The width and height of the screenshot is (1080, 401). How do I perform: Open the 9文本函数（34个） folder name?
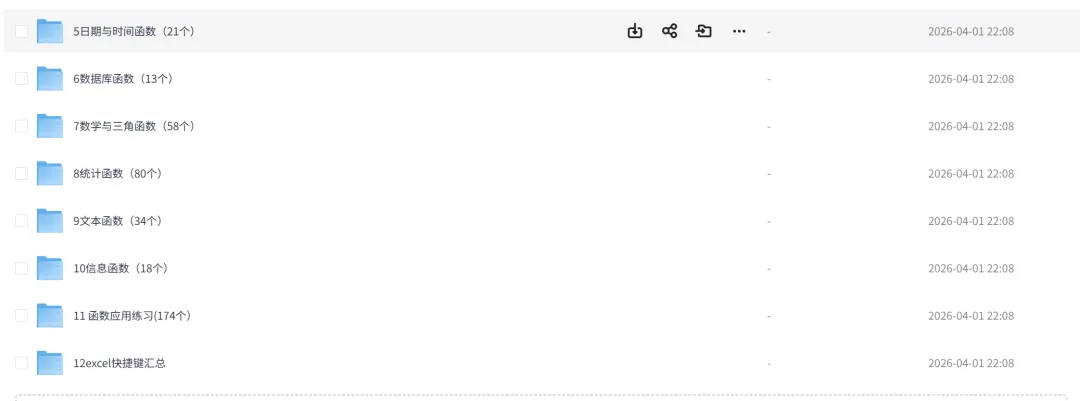(117, 221)
